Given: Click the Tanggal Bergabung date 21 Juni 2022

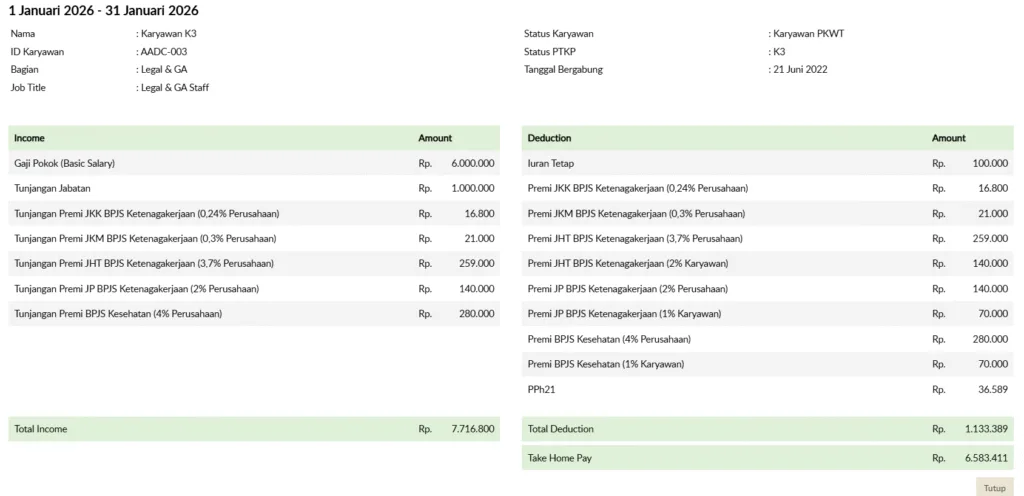Looking at the screenshot, I should point(800,69).
